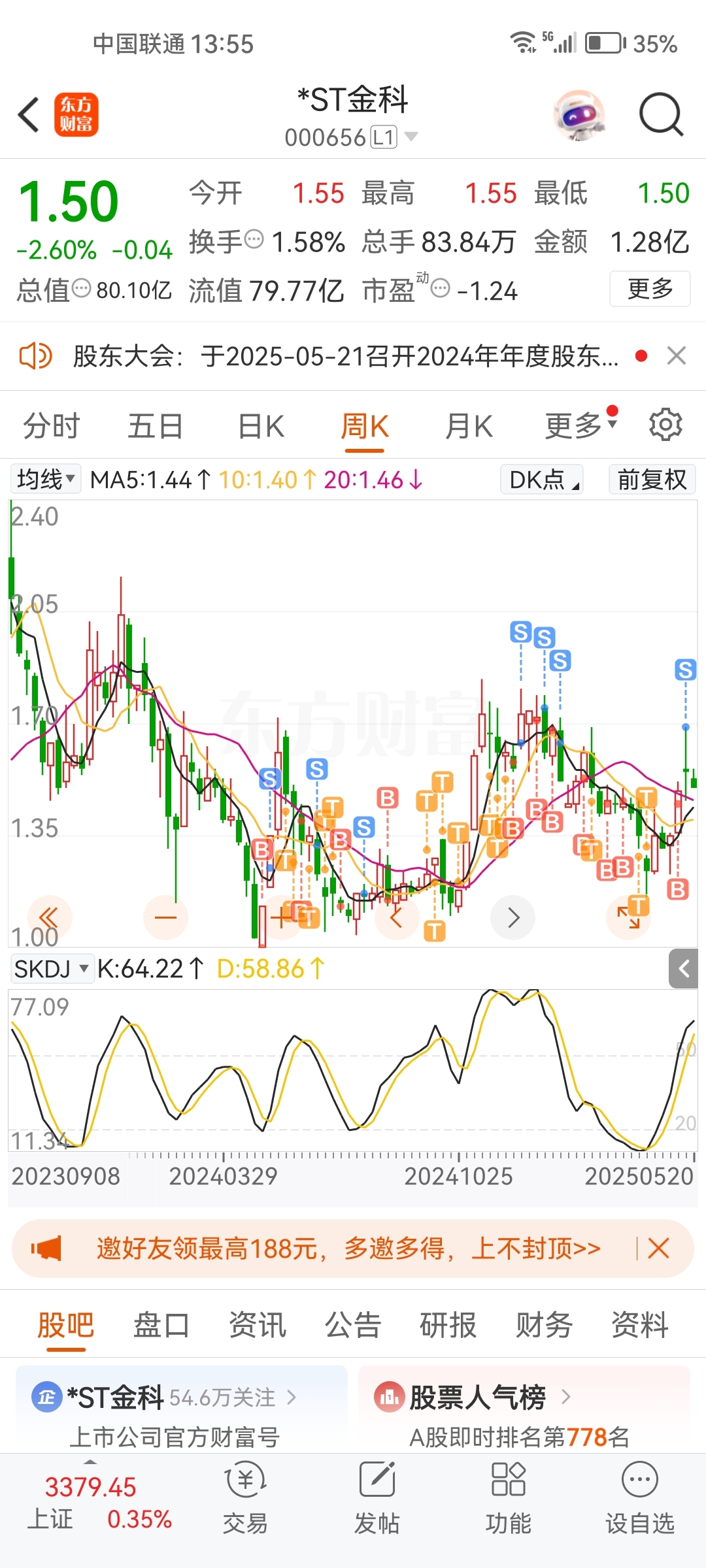Select the 周K chart tab
706x1568 pixels.
coord(365,426)
